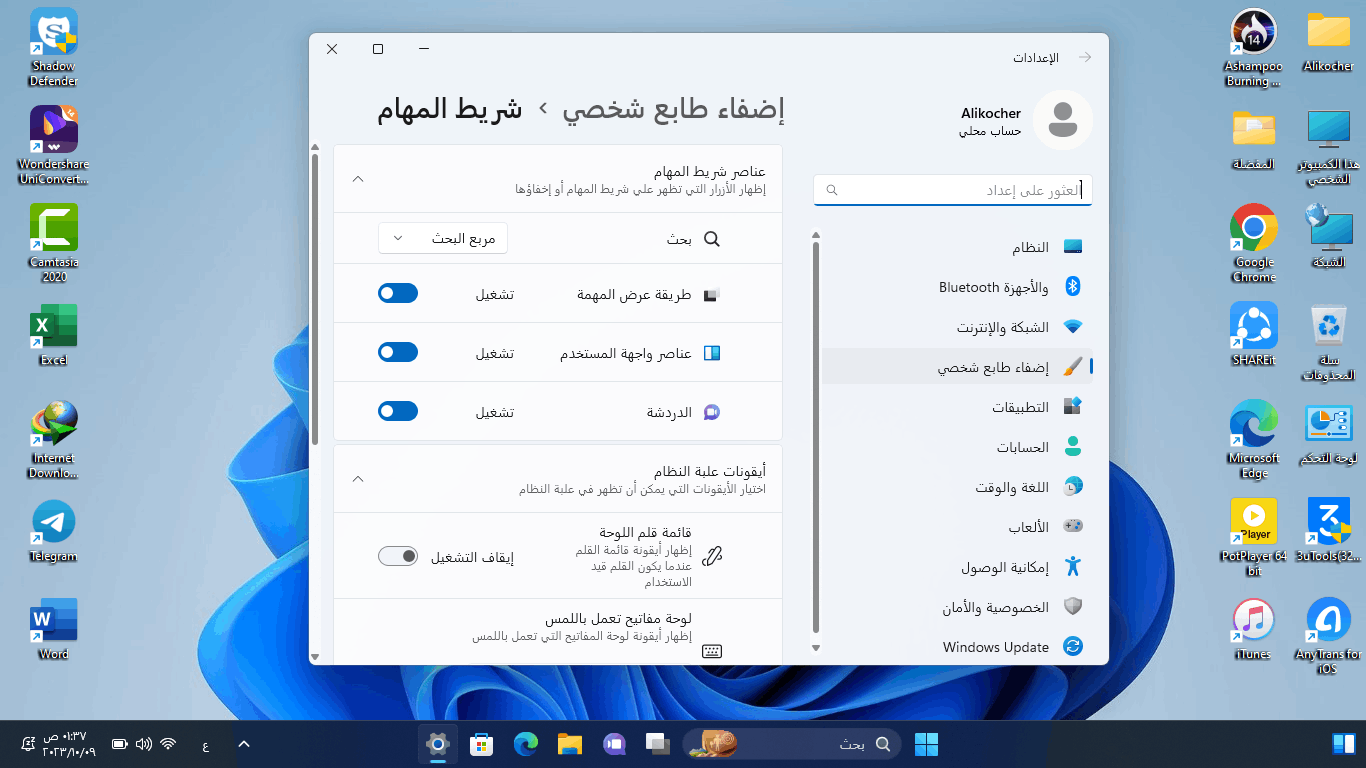The width and height of the screenshot is (1366, 768).
Task: Launch Microsoft Edge from the taskbar
Action: [525, 744]
